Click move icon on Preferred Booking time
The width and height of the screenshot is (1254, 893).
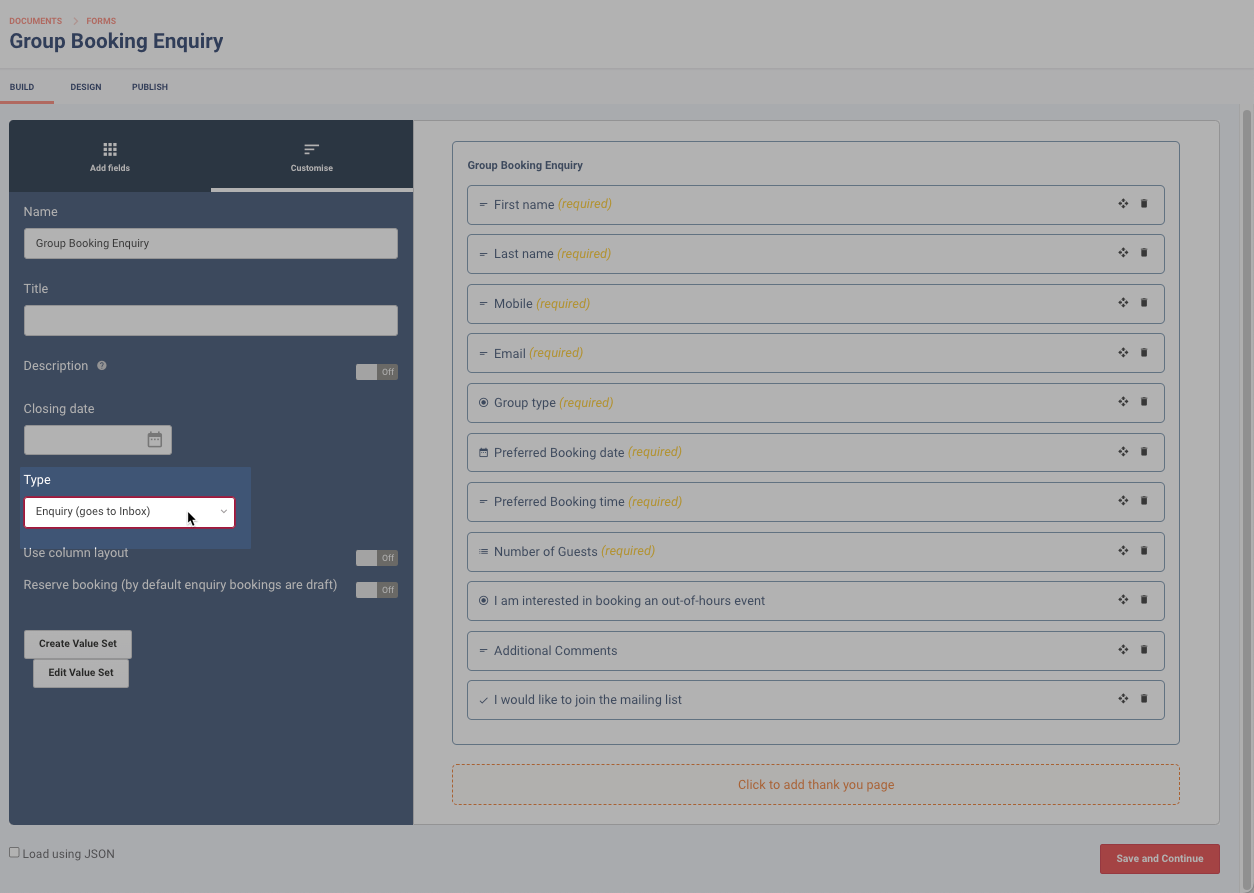1123,501
